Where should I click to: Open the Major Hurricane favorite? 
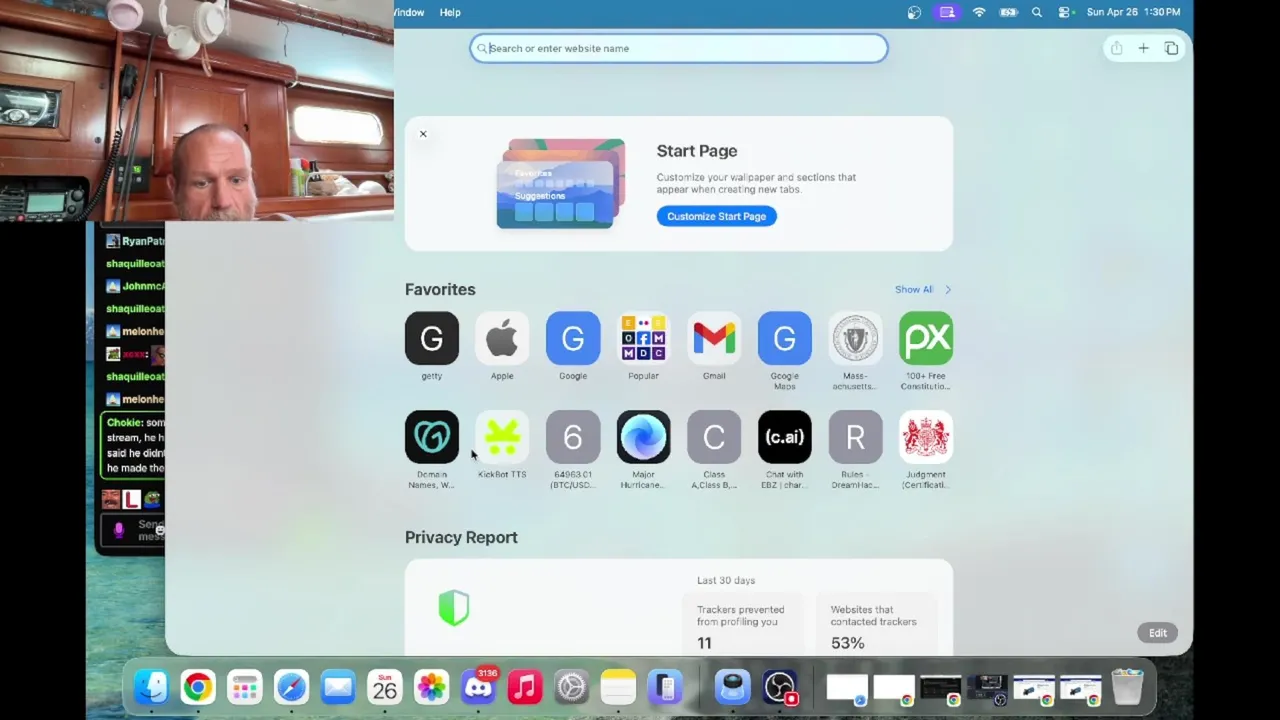click(x=643, y=437)
